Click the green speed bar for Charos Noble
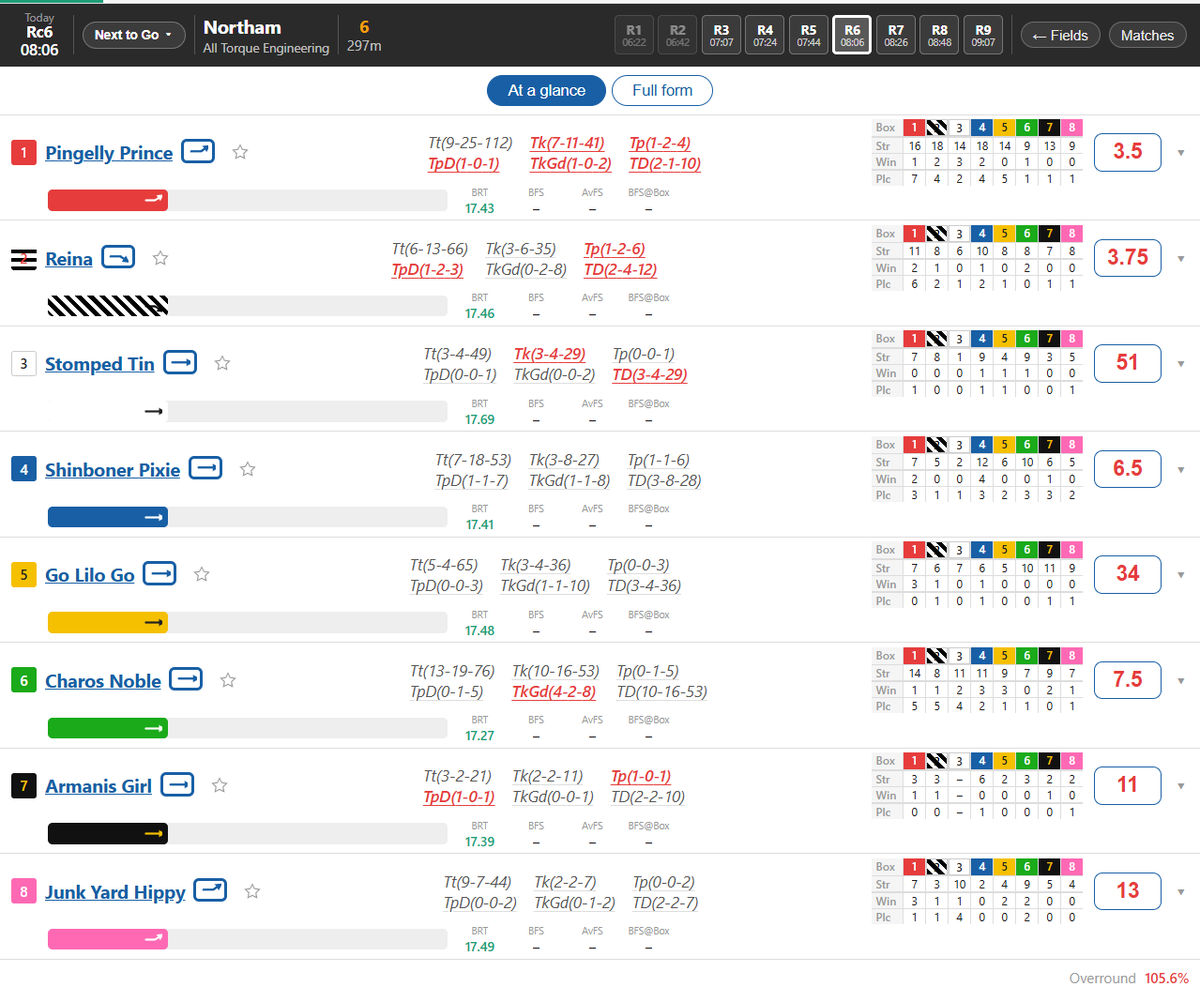Image resolution: width=1200 pixels, height=1002 pixels. point(108,728)
